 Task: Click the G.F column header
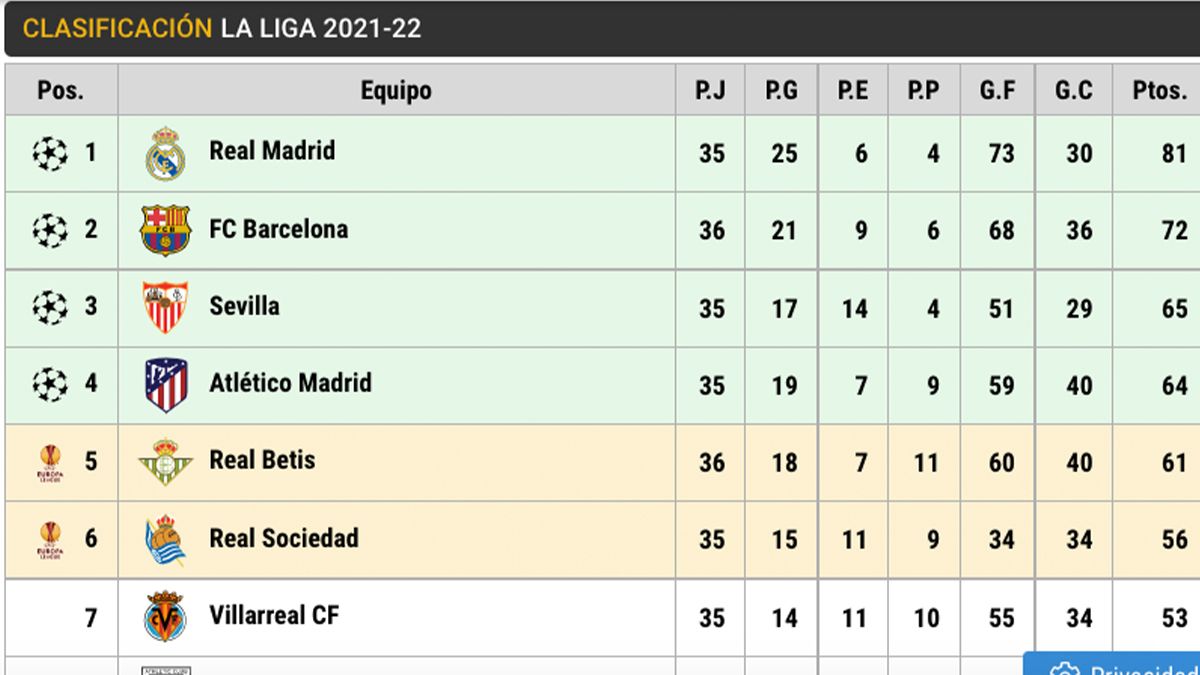pyautogui.click(x=996, y=90)
